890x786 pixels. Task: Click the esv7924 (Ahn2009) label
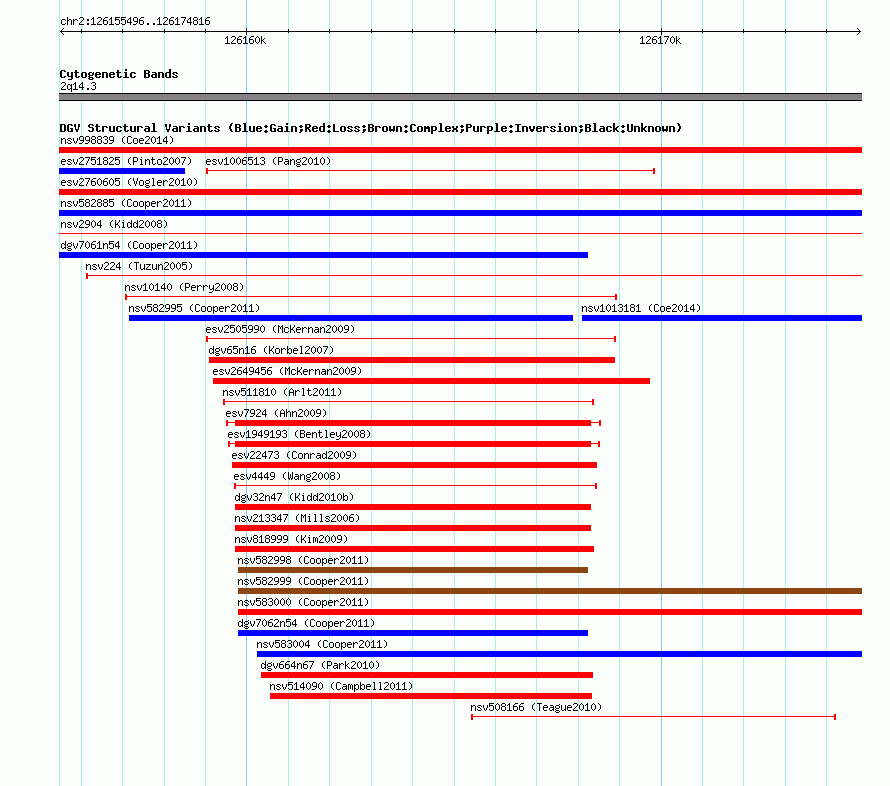(x=276, y=413)
